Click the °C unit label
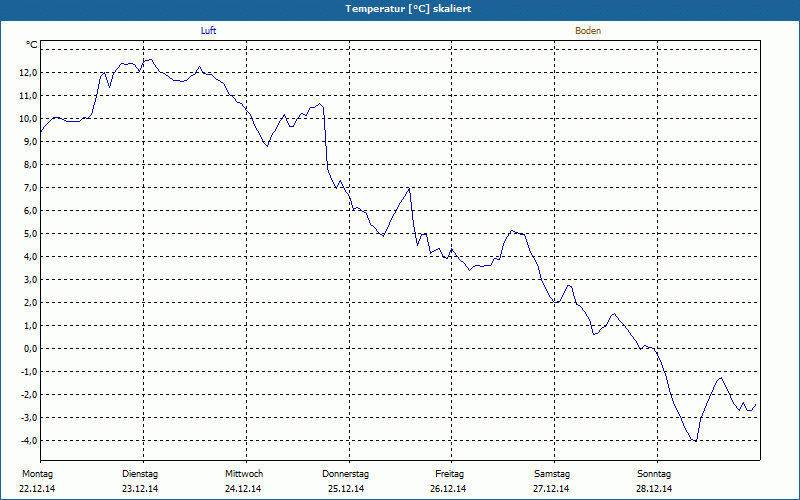The width and height of the screenshot is (800, 500). point(32,45)
